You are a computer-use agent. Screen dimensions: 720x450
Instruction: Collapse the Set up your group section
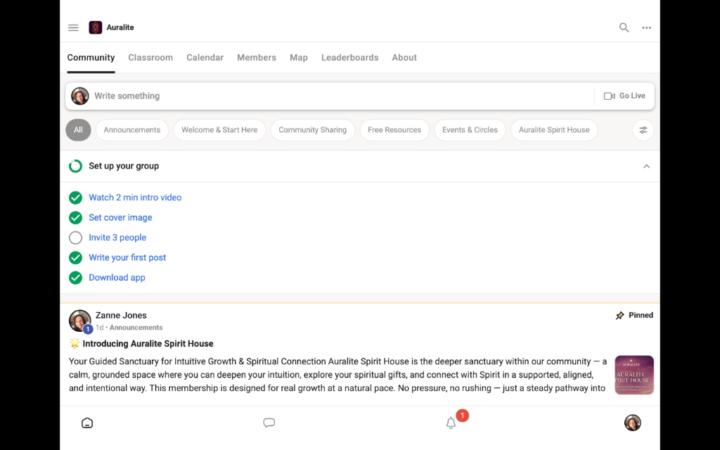point(646,166)
